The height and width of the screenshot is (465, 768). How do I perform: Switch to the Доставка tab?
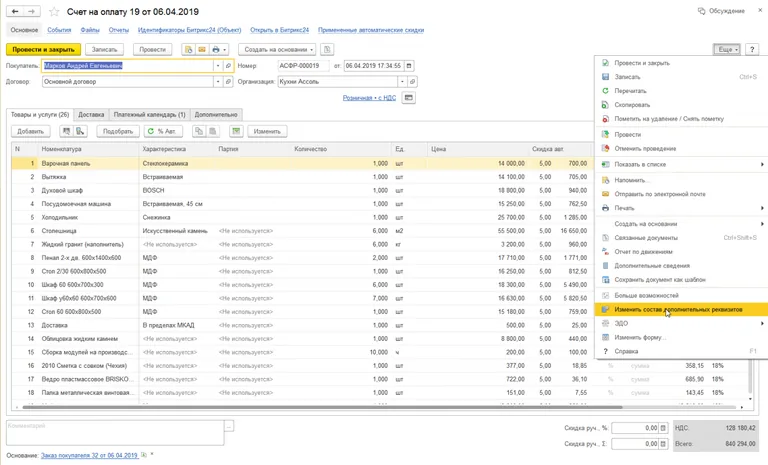coord(91,114)
